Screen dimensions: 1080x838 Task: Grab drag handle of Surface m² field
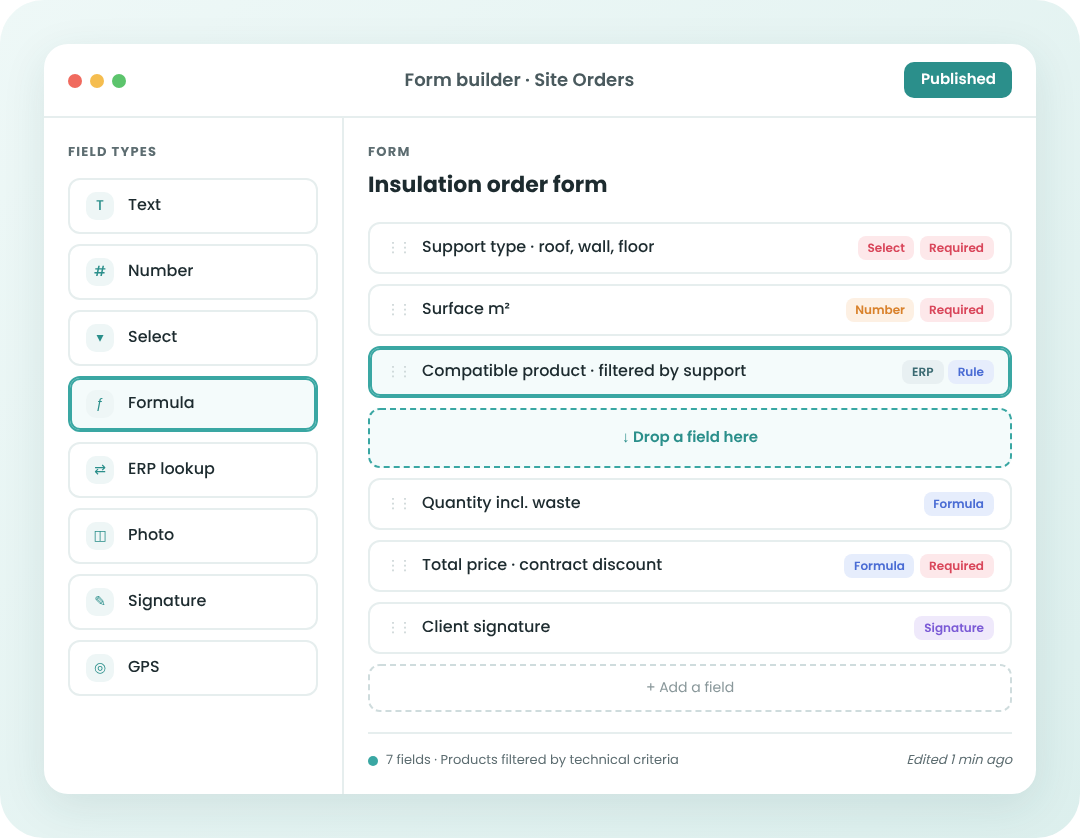(399, 309)
